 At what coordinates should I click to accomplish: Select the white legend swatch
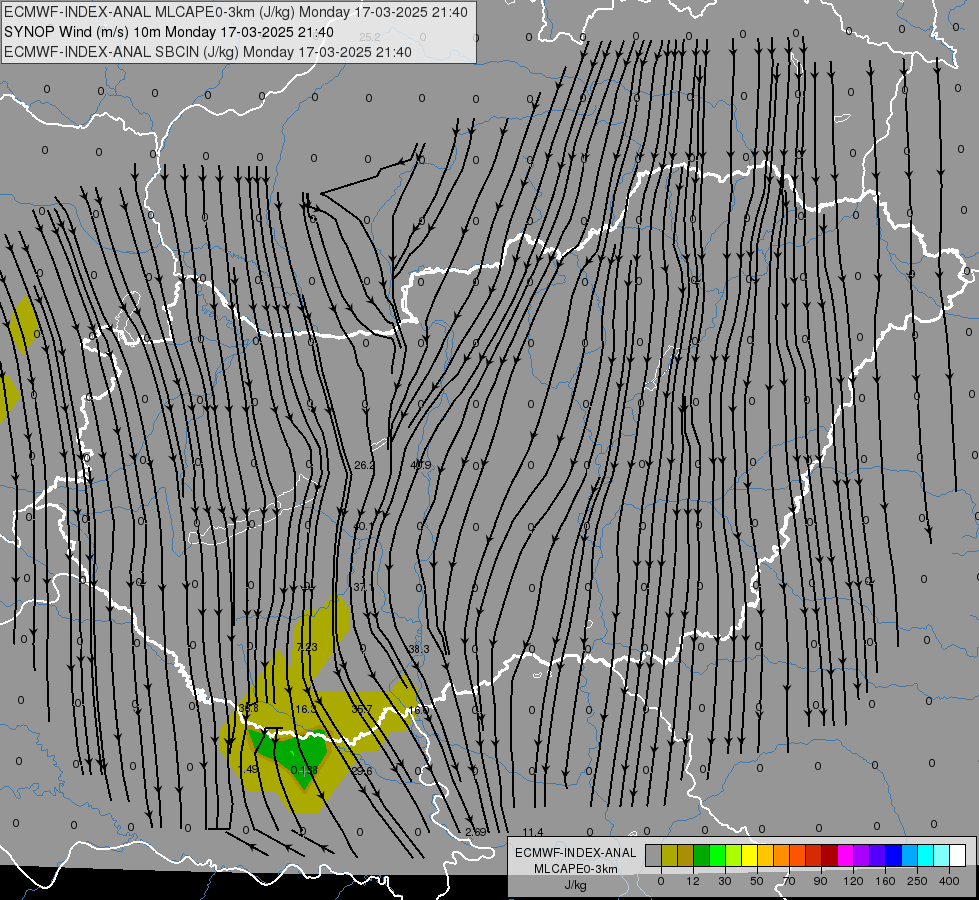pos(958,855)
